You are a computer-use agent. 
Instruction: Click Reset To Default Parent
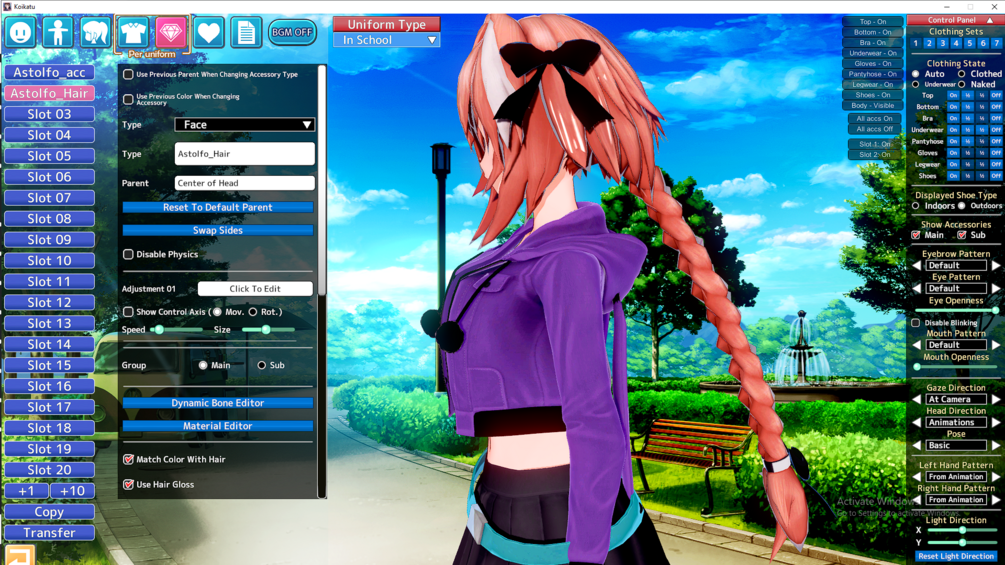pos(218,208)
